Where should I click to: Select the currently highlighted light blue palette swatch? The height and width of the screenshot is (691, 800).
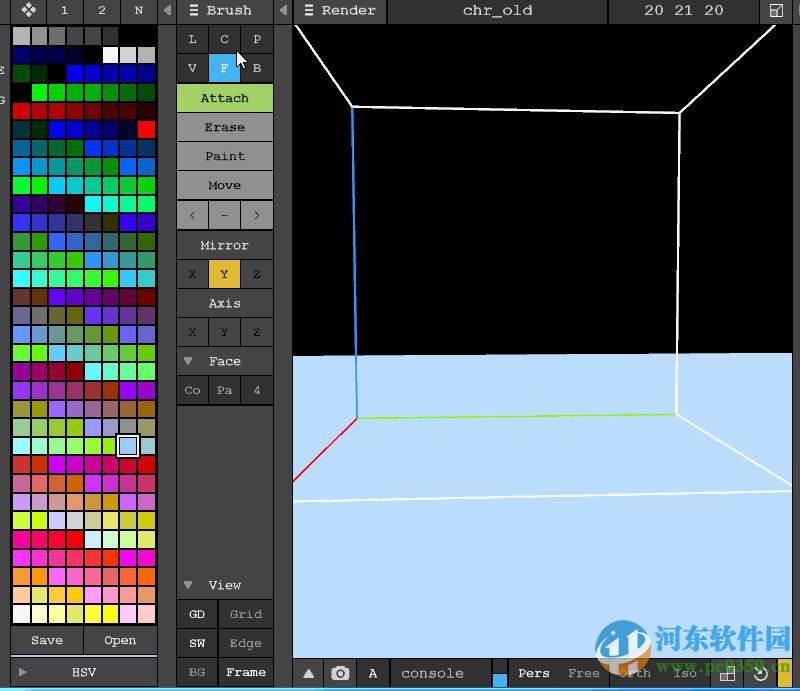127,447
